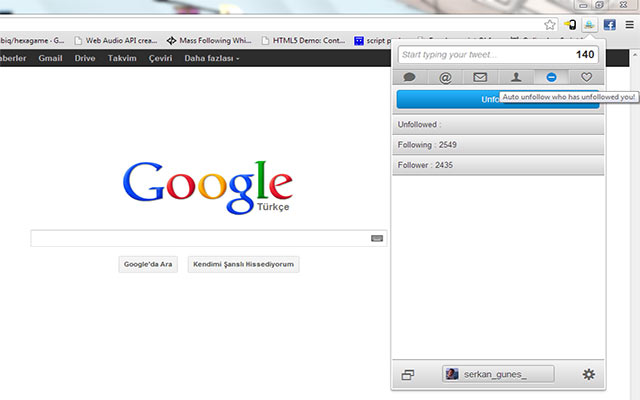Image resolution: width=640 pixels, height=400 pixels.
Task: Open the @ mentions tab
Action: 445,77
